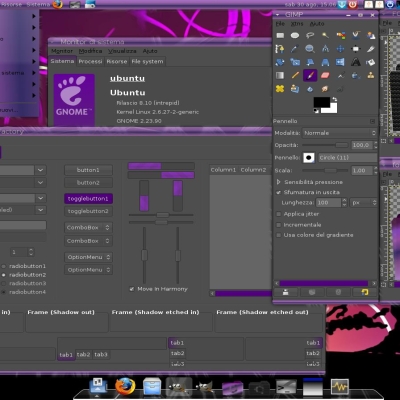
Task: Activate the Clone stamp tool
Action: coord(371,76)
